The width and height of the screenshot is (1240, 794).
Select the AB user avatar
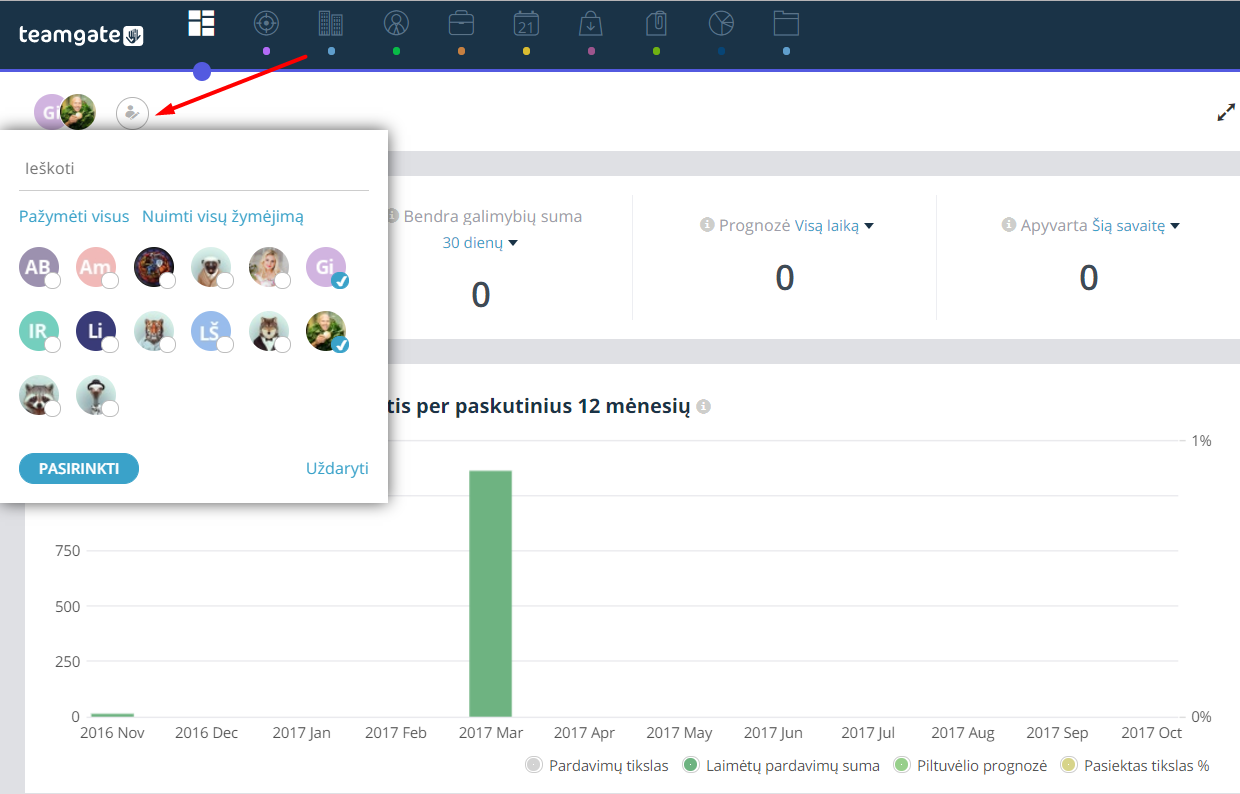point(38,267)
